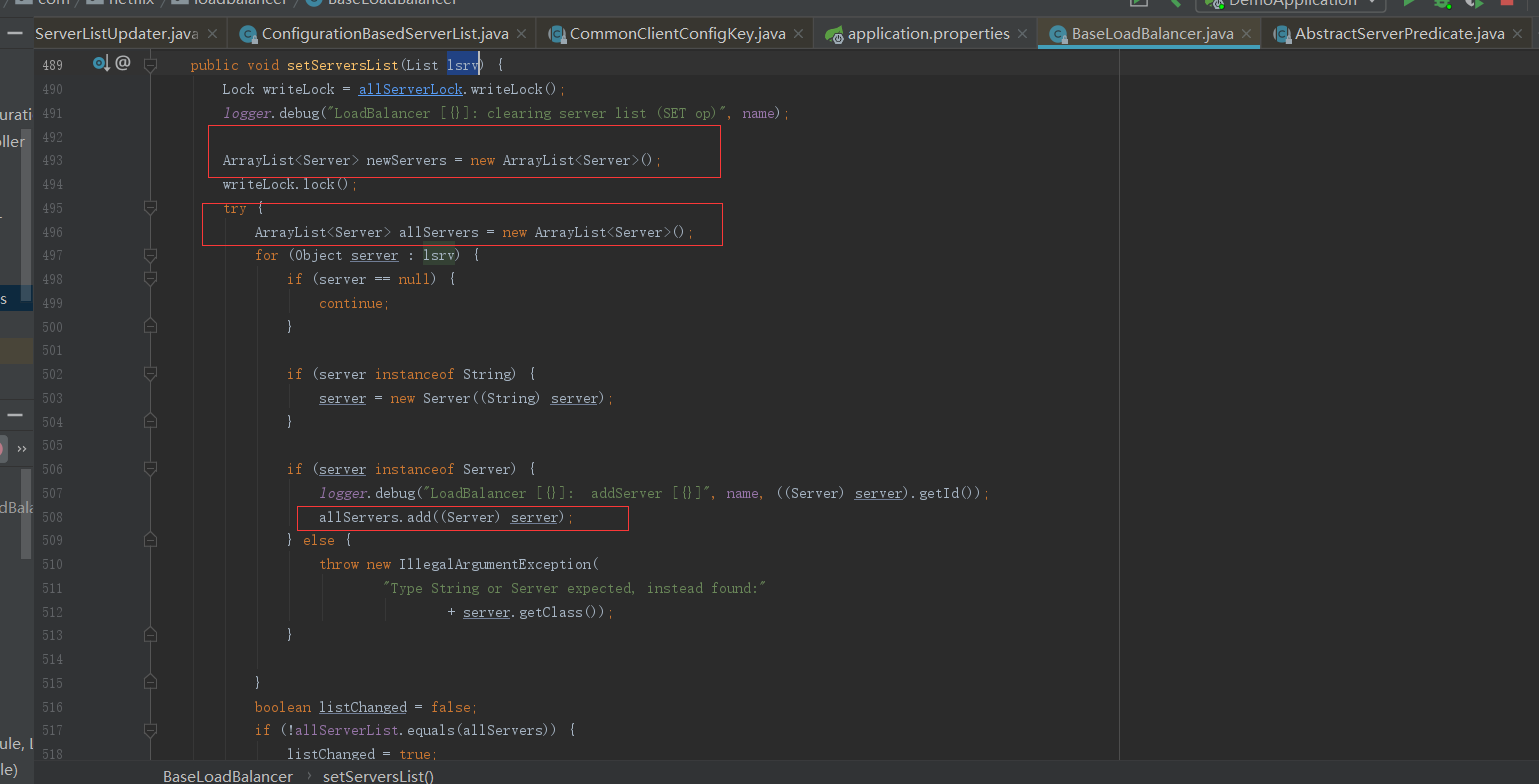Click class icon on ConfigurationBasedServerList.java tab

click(248, 35)
